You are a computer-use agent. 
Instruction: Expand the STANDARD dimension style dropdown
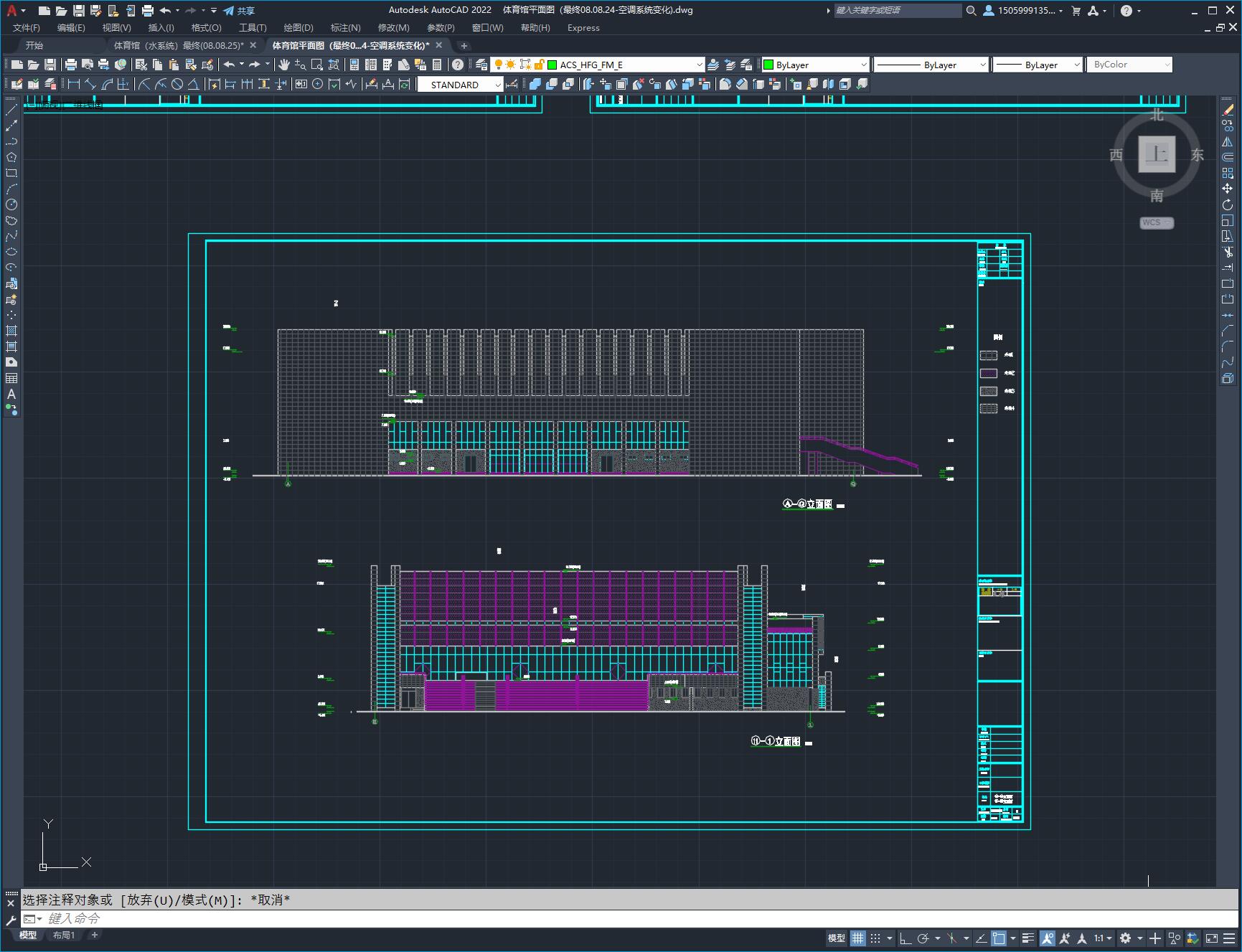[x=498, y=85]
